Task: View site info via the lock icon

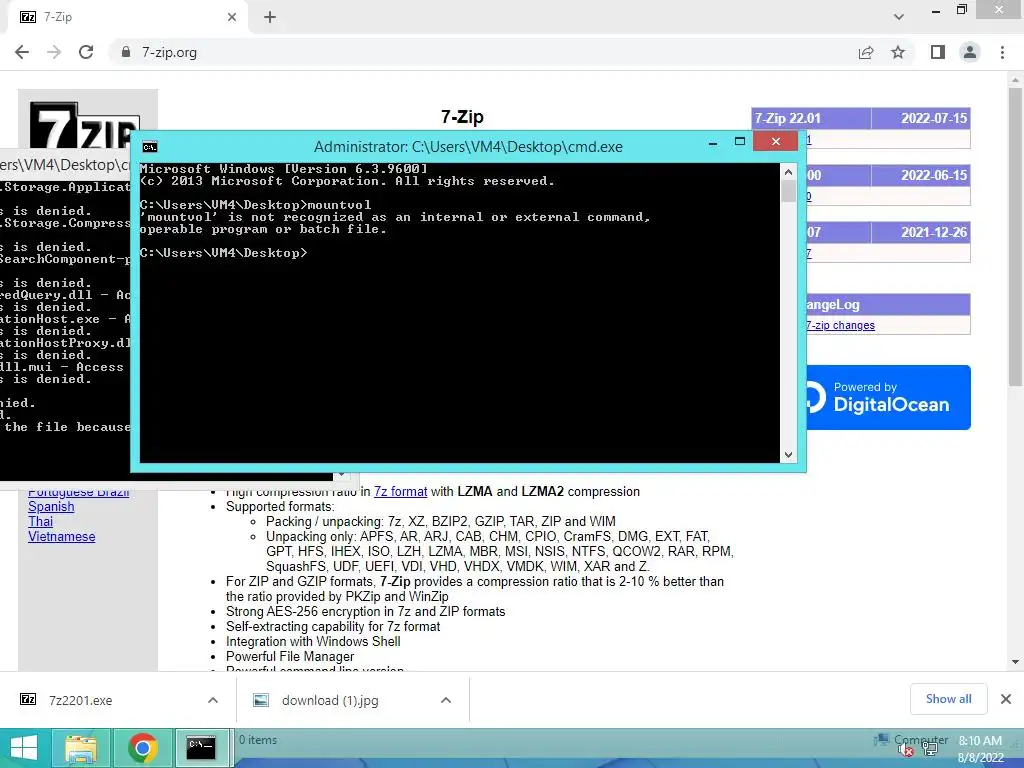Action: (x=126, y=52)
